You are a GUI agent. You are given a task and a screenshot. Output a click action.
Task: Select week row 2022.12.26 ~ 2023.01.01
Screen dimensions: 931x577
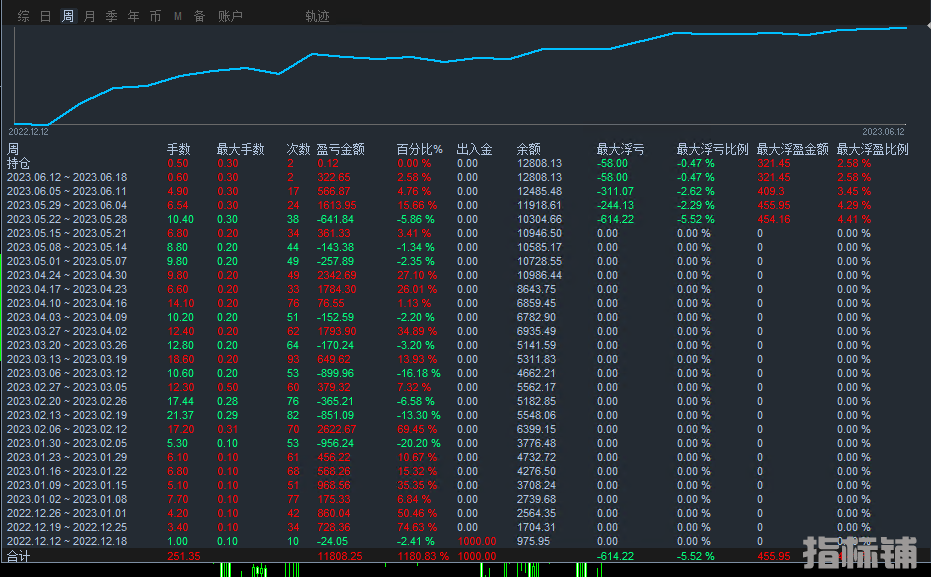click(67, 513)
